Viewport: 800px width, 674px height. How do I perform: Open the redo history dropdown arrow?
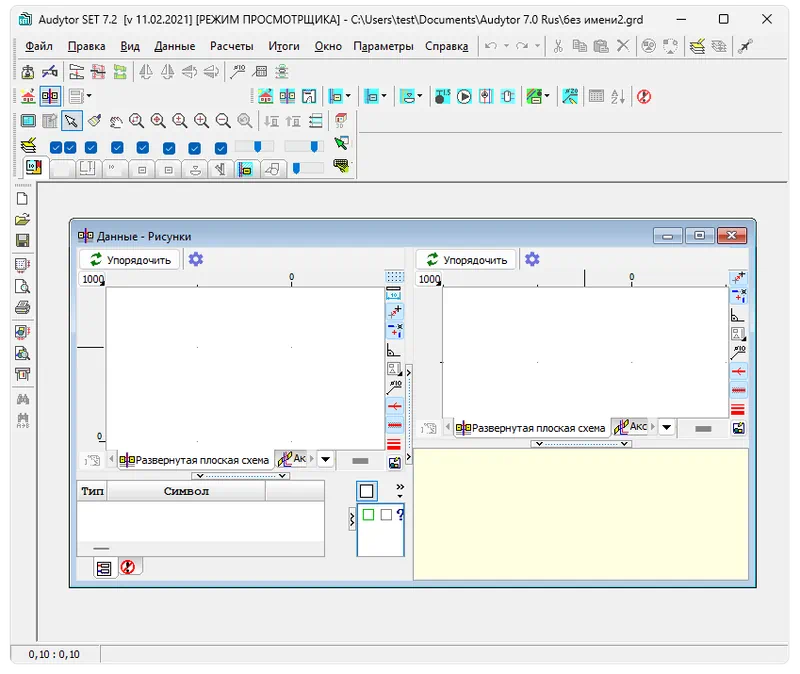(537, 46)
